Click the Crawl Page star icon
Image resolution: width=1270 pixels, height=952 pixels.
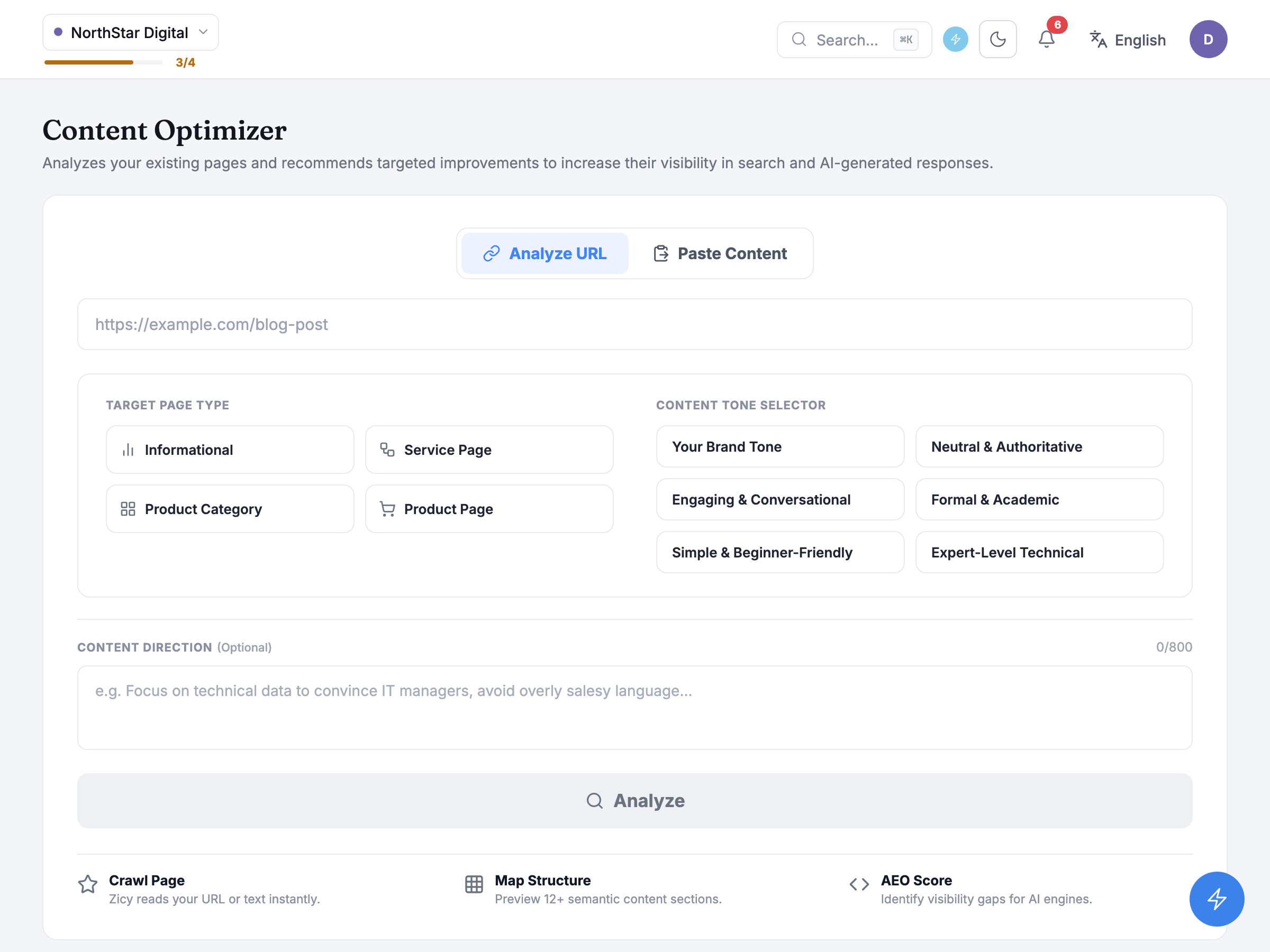(x=88, y=884)
